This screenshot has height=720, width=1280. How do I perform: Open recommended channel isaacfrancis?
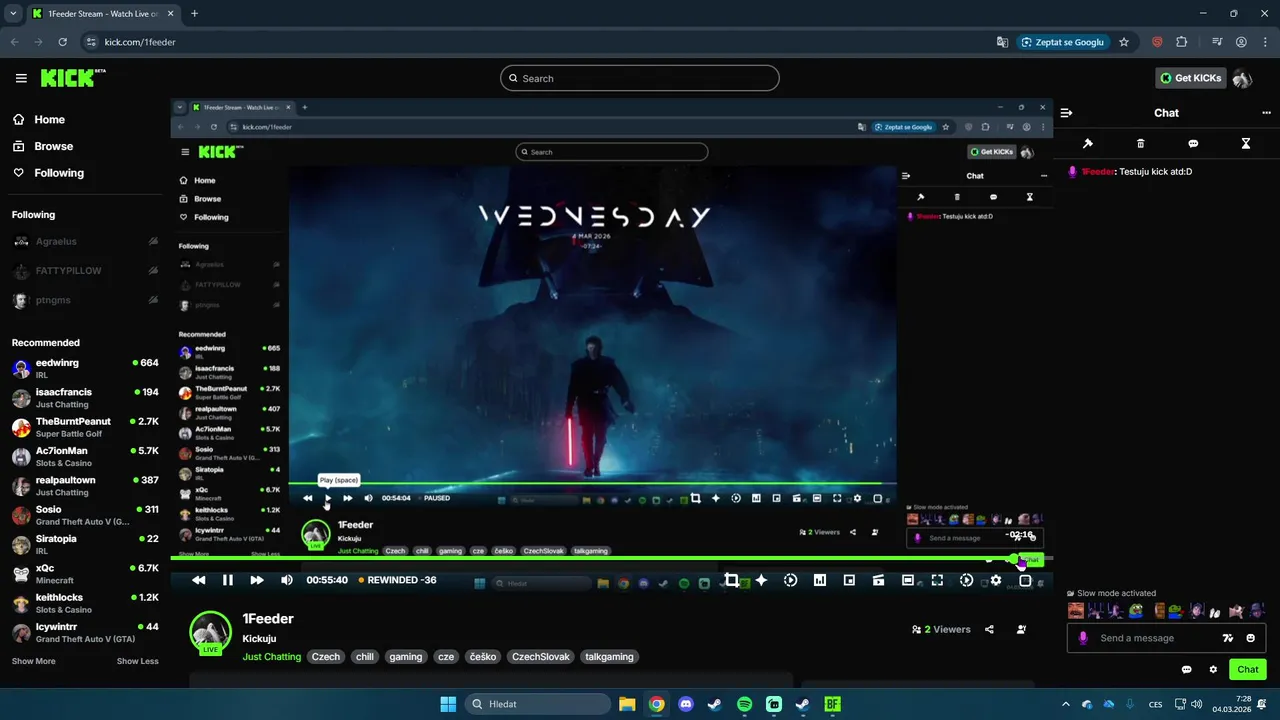tap(85, 397)
